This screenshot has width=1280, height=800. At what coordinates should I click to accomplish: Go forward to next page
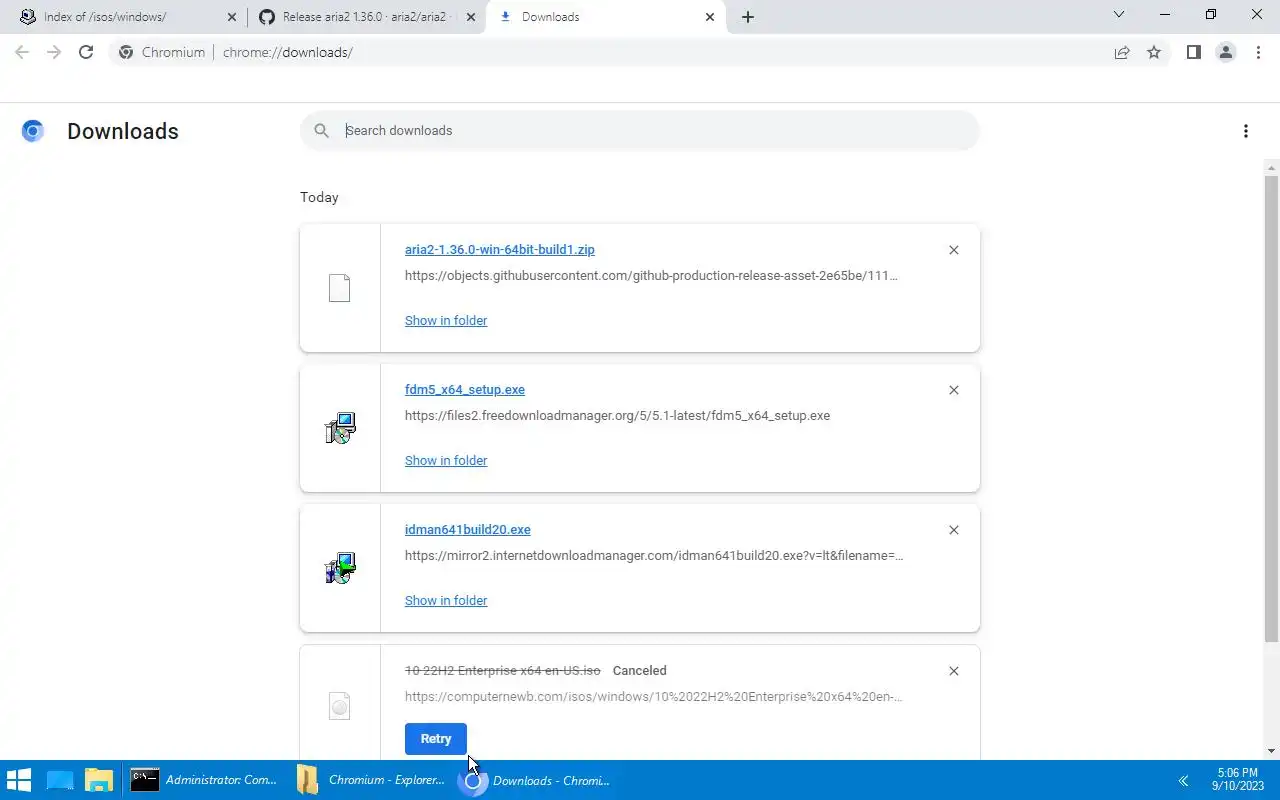coord(54,52)
